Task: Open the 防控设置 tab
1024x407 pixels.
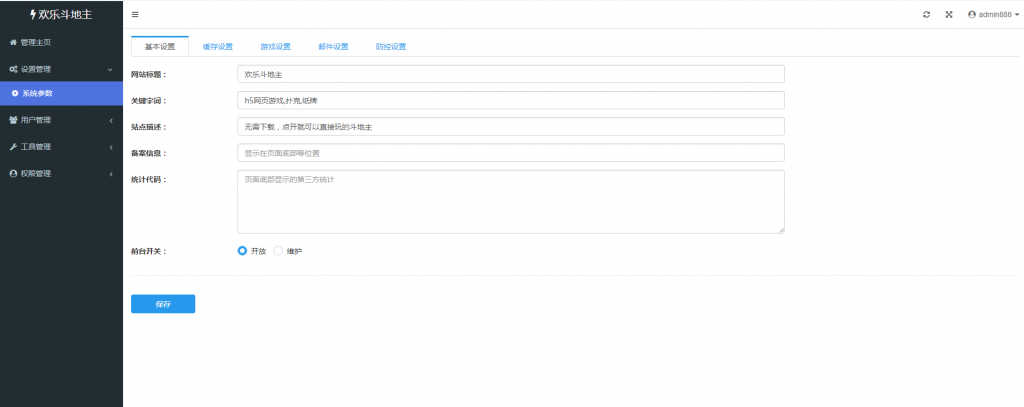Action: (391, 47)
